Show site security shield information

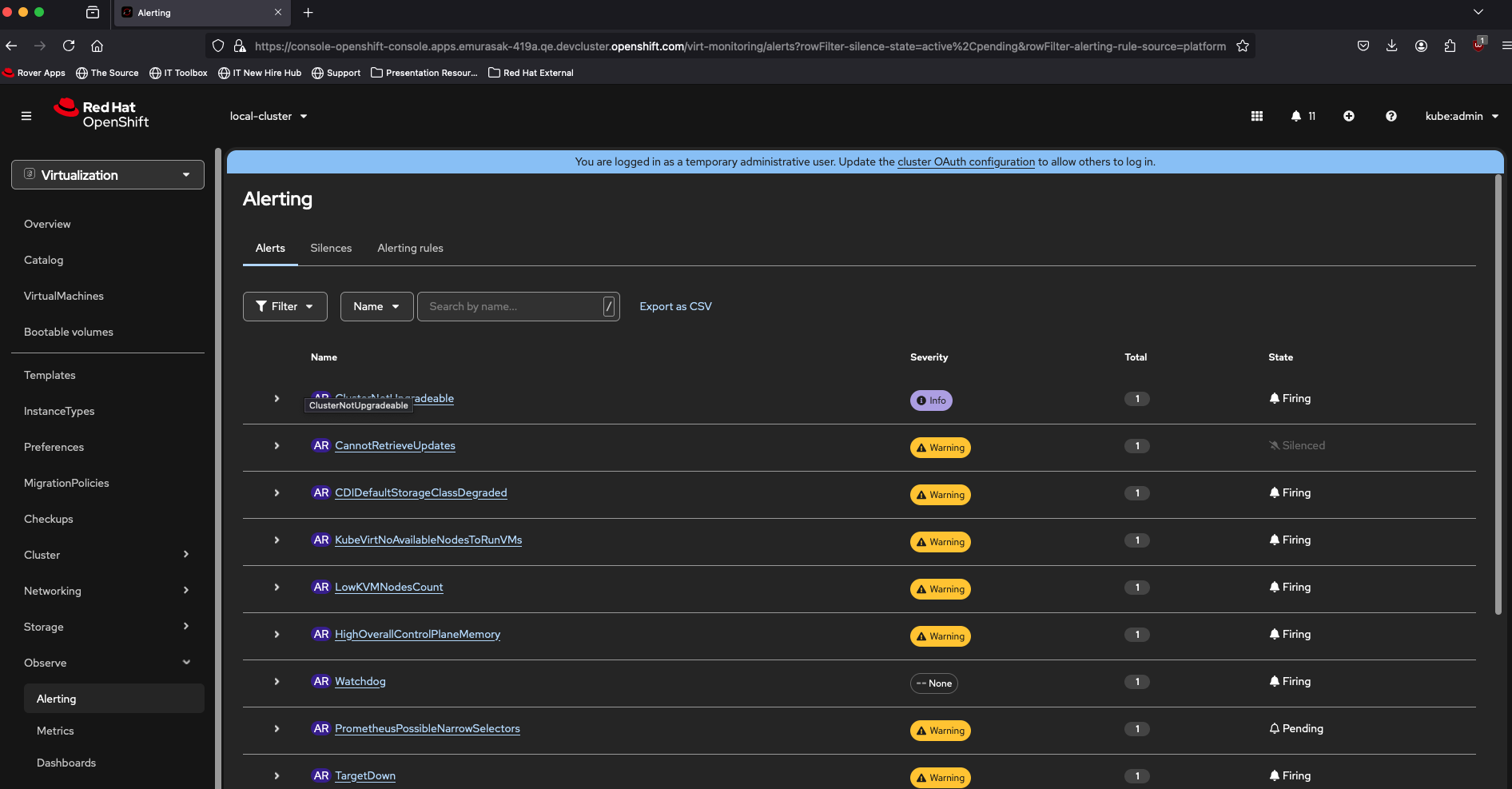(218, 46)
